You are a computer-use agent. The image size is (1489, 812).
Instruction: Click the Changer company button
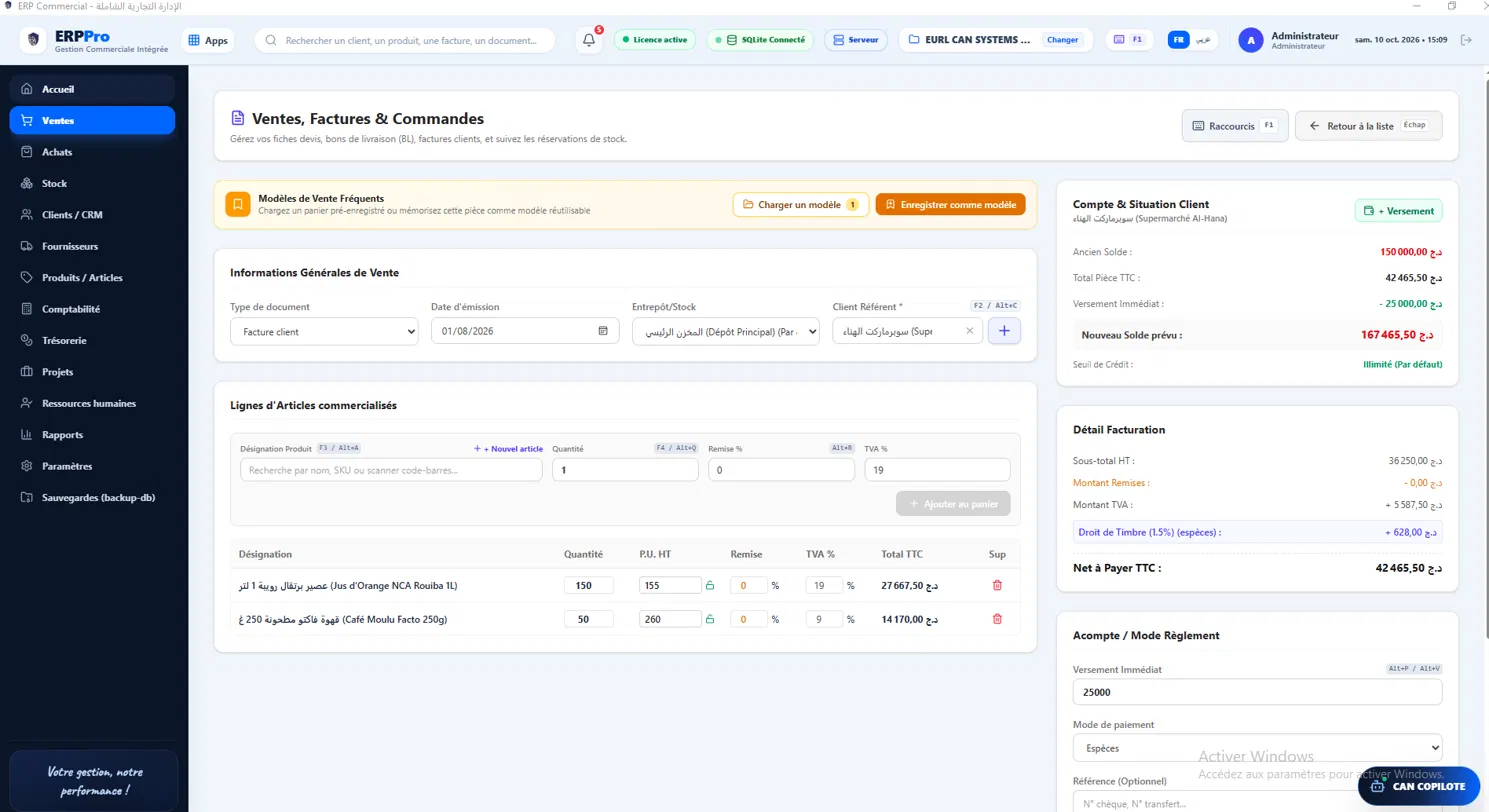[x=1062, y=40]
